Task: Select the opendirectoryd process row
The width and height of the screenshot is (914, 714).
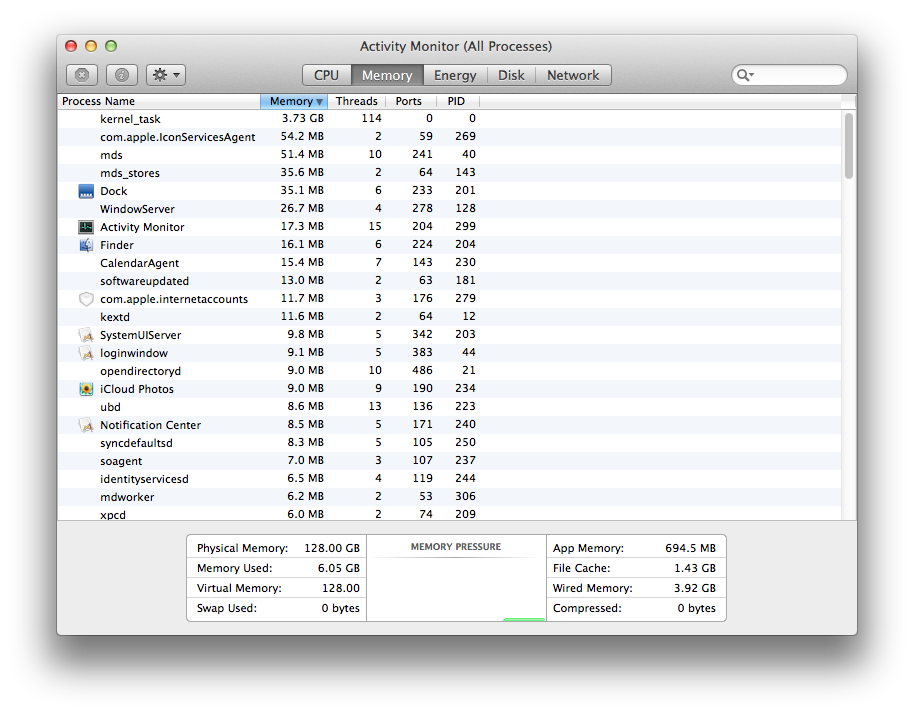Action: (x=449, y=371)
